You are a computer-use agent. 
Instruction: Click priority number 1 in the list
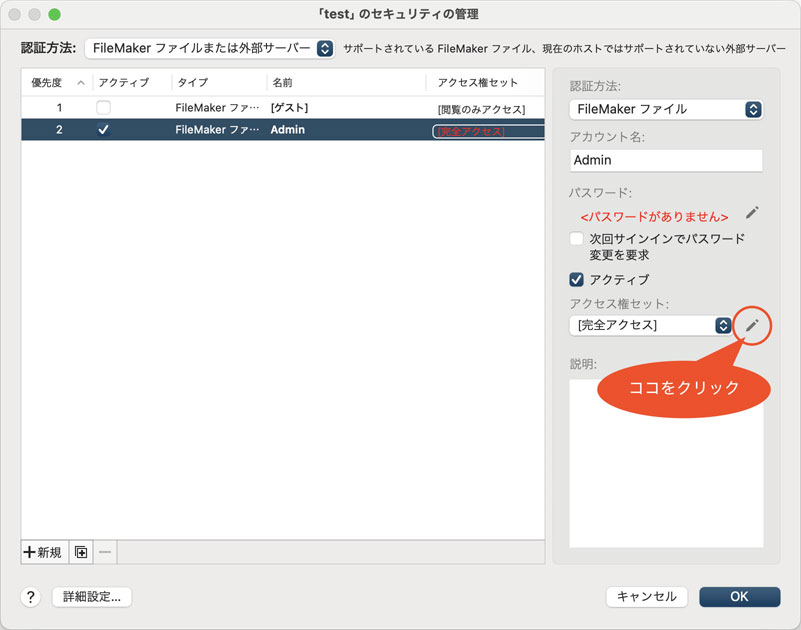click(59, 108)
